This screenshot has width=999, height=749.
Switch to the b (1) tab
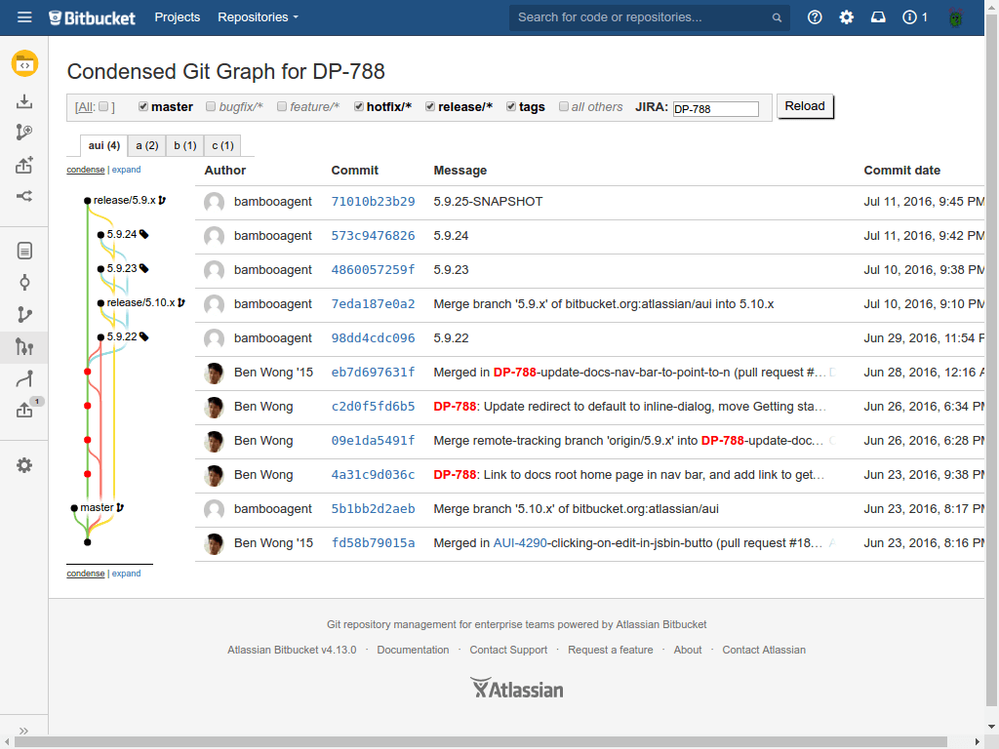[185, 145]
